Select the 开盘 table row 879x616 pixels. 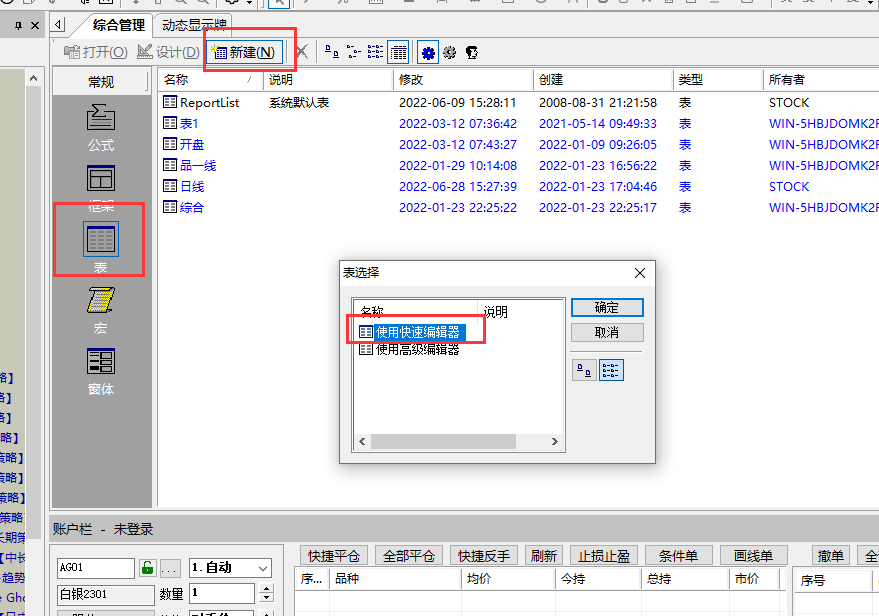[519, 145]
